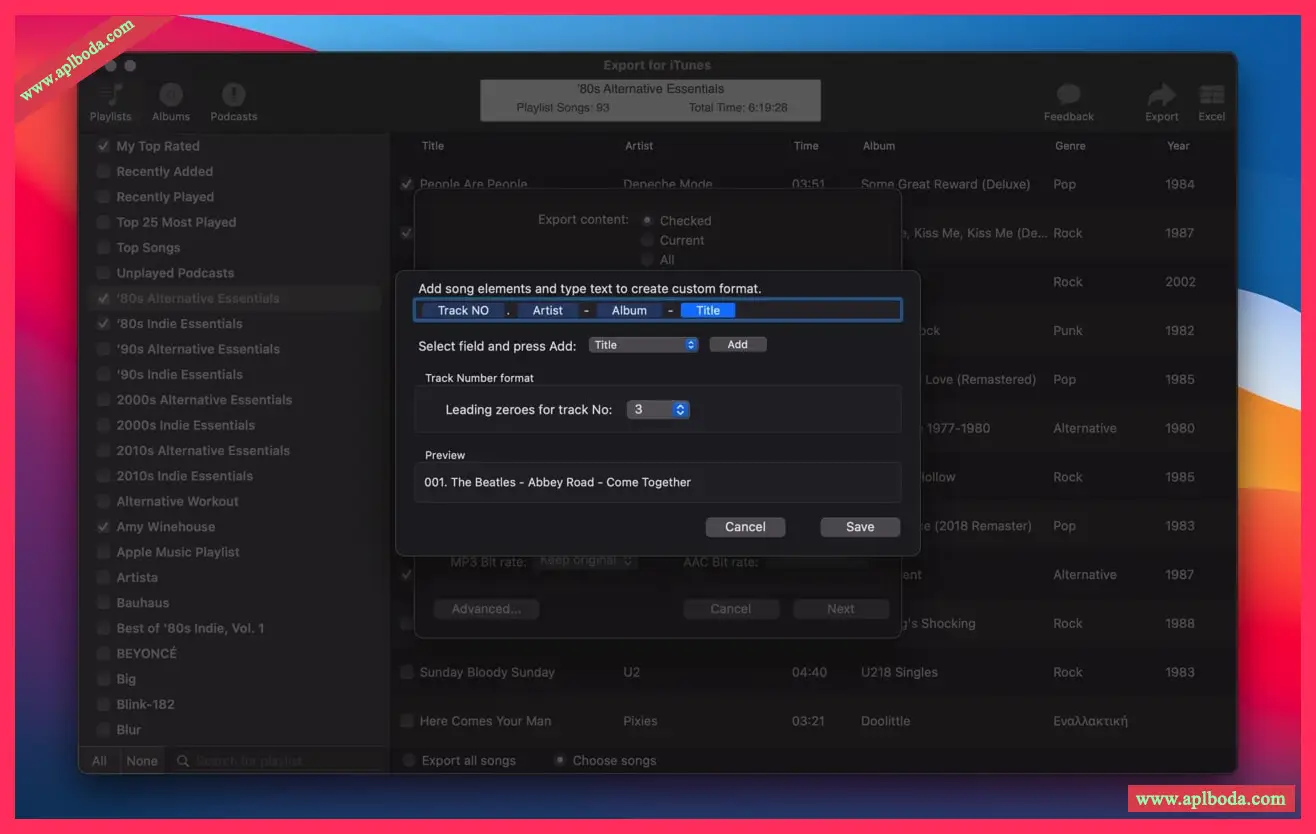Select the Track NO token
This screenshot has width=1316, height=834.
(x=463, y=310)
